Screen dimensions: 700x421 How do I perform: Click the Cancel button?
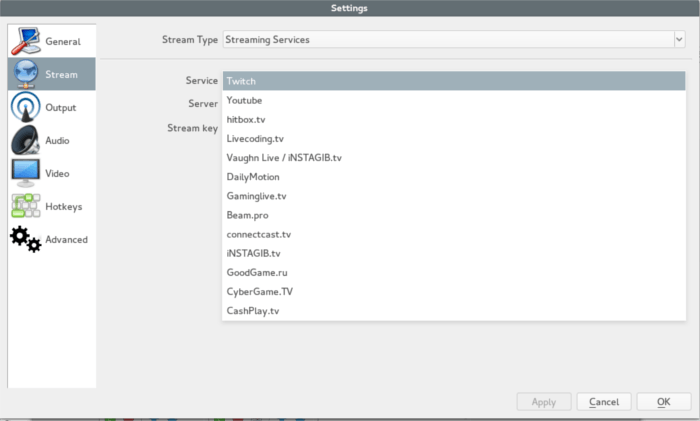[604, 402]
